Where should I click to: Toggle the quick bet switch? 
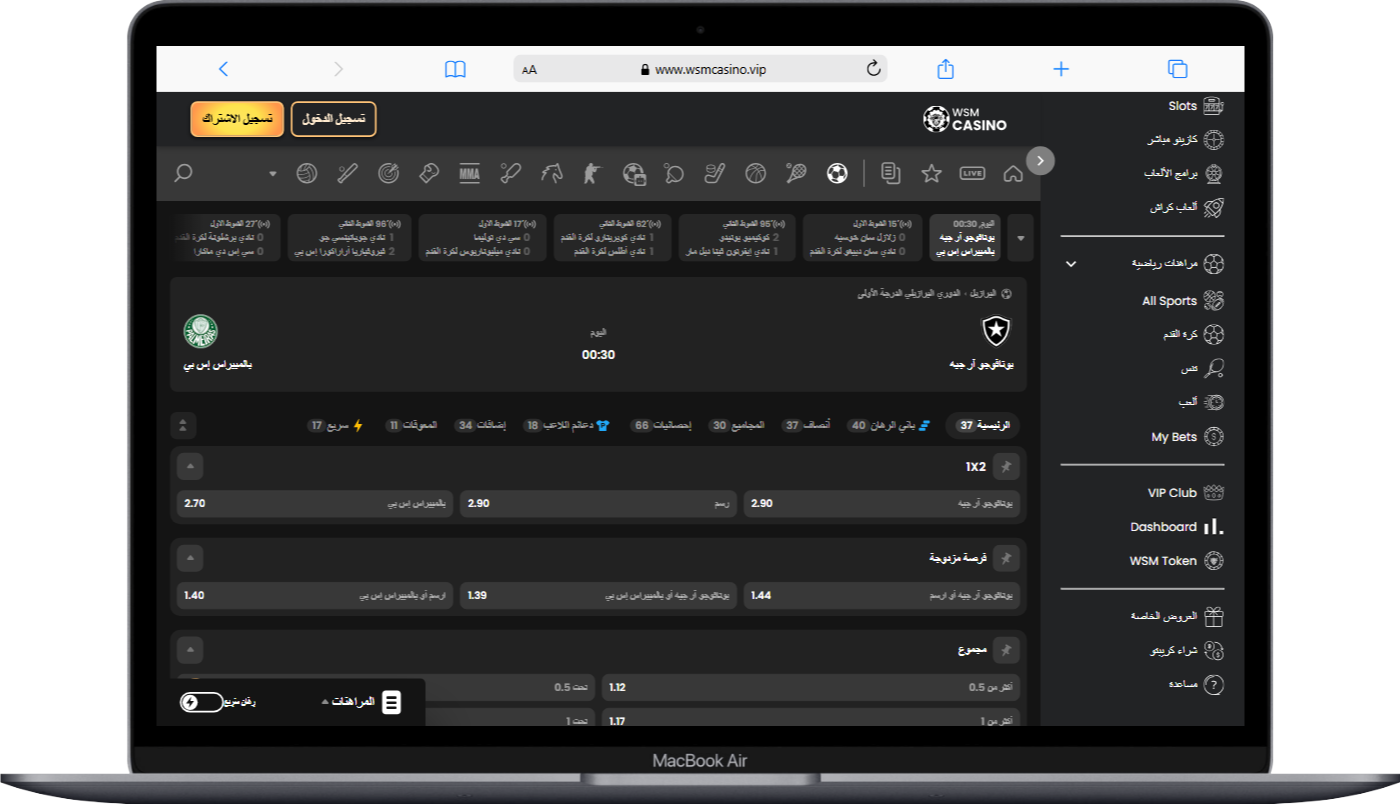point(202,702)
